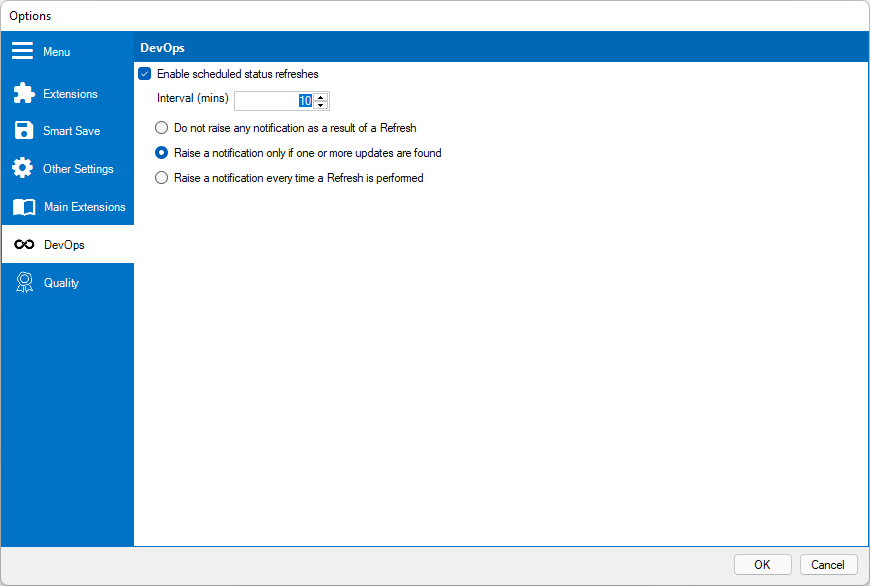This screenshot has height=586, width=870.
Task: Click the Main Extensions book icon
Action: 24,207
